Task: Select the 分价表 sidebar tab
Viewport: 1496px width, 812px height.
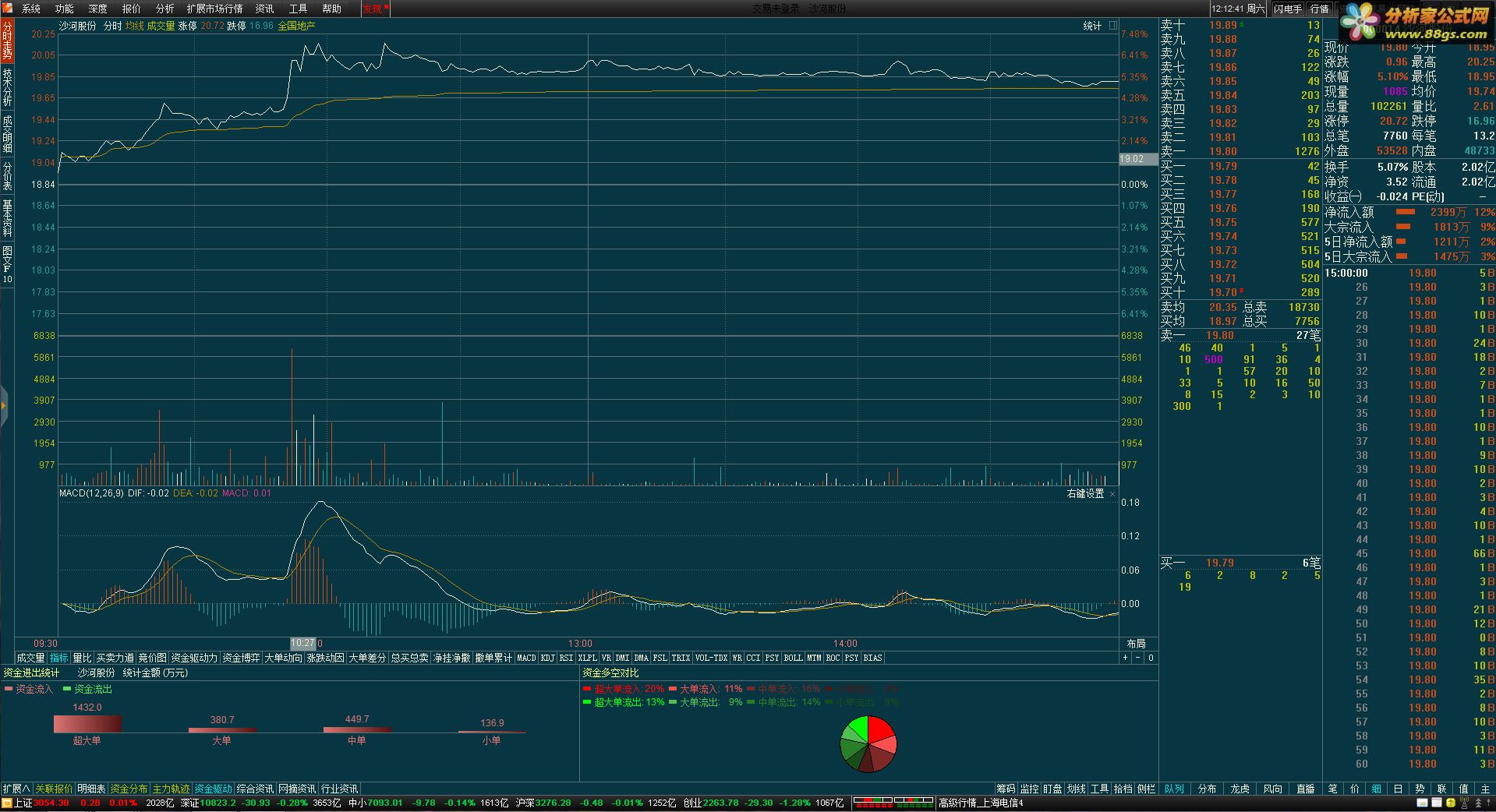Action: [x=7, y=176]
